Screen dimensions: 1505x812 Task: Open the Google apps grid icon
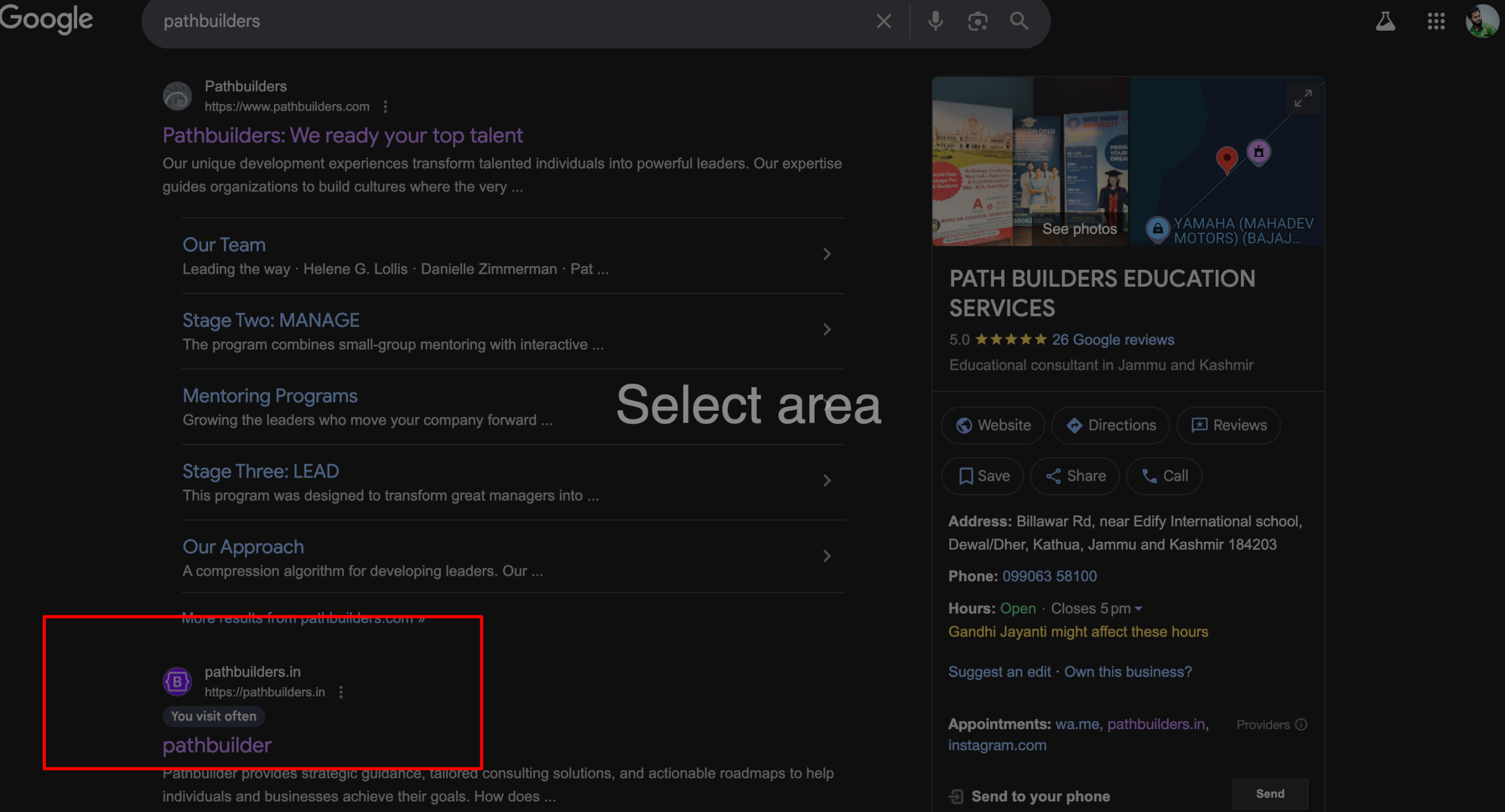point(1436,21)
